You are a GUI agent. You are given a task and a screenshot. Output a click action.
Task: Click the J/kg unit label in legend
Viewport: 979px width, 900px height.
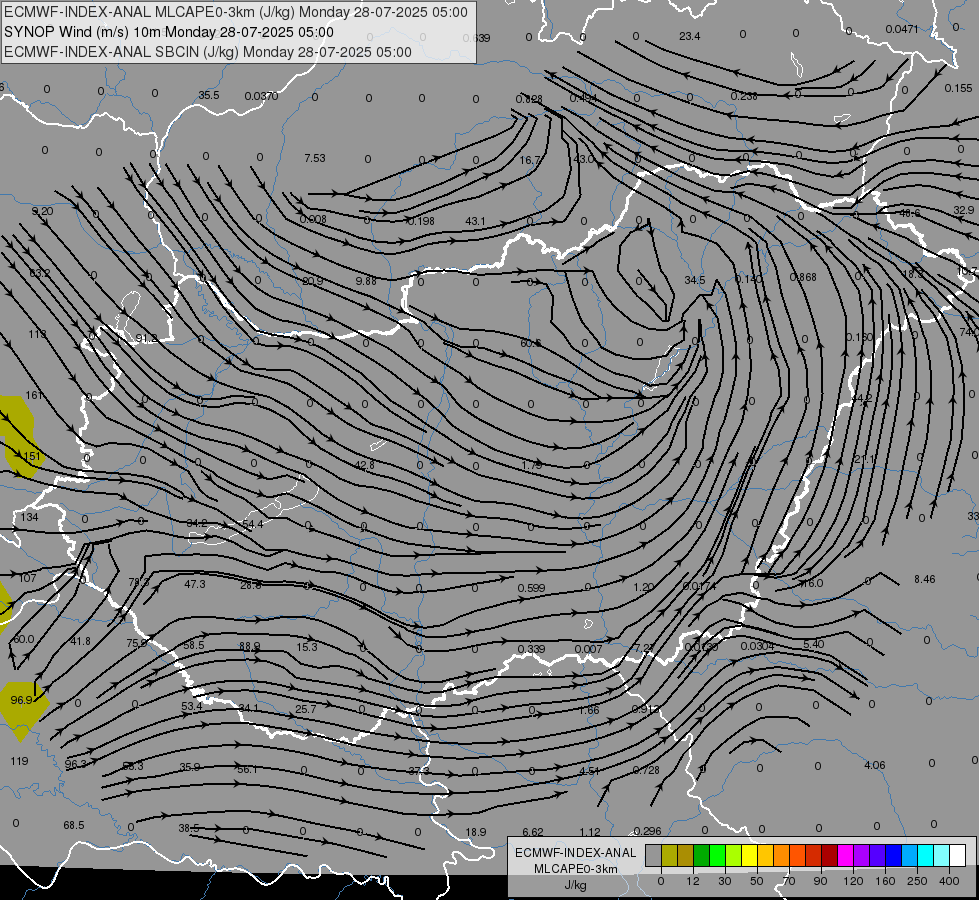click(576, 885)
